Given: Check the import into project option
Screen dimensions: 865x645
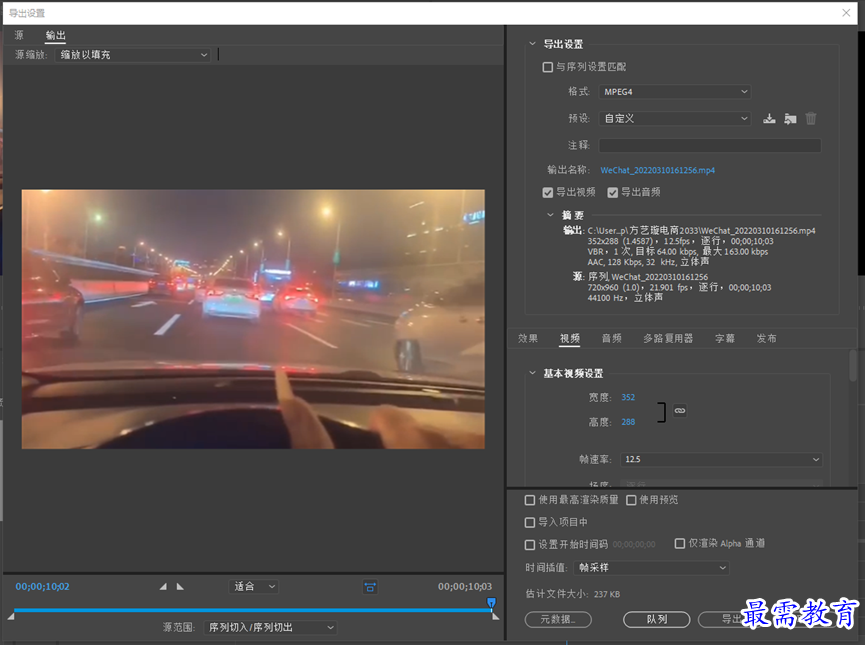Looking at the screenshot, I should click(x=530, y=522).
